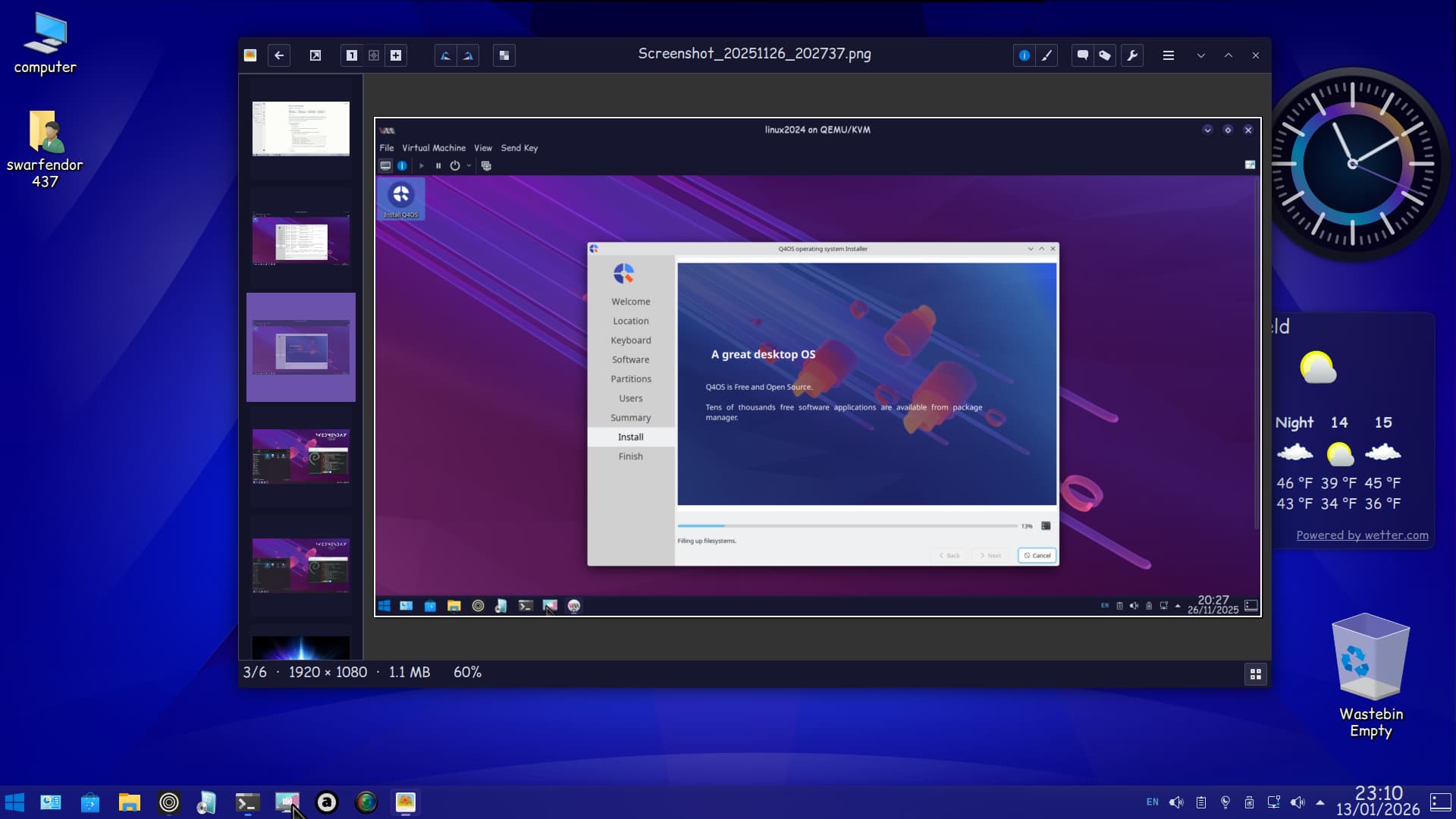The height and width of the screenshot is (819, 1456).
Task: Select the fourth thumbnail in the sidebar
Action: click(x=301, y=457)
